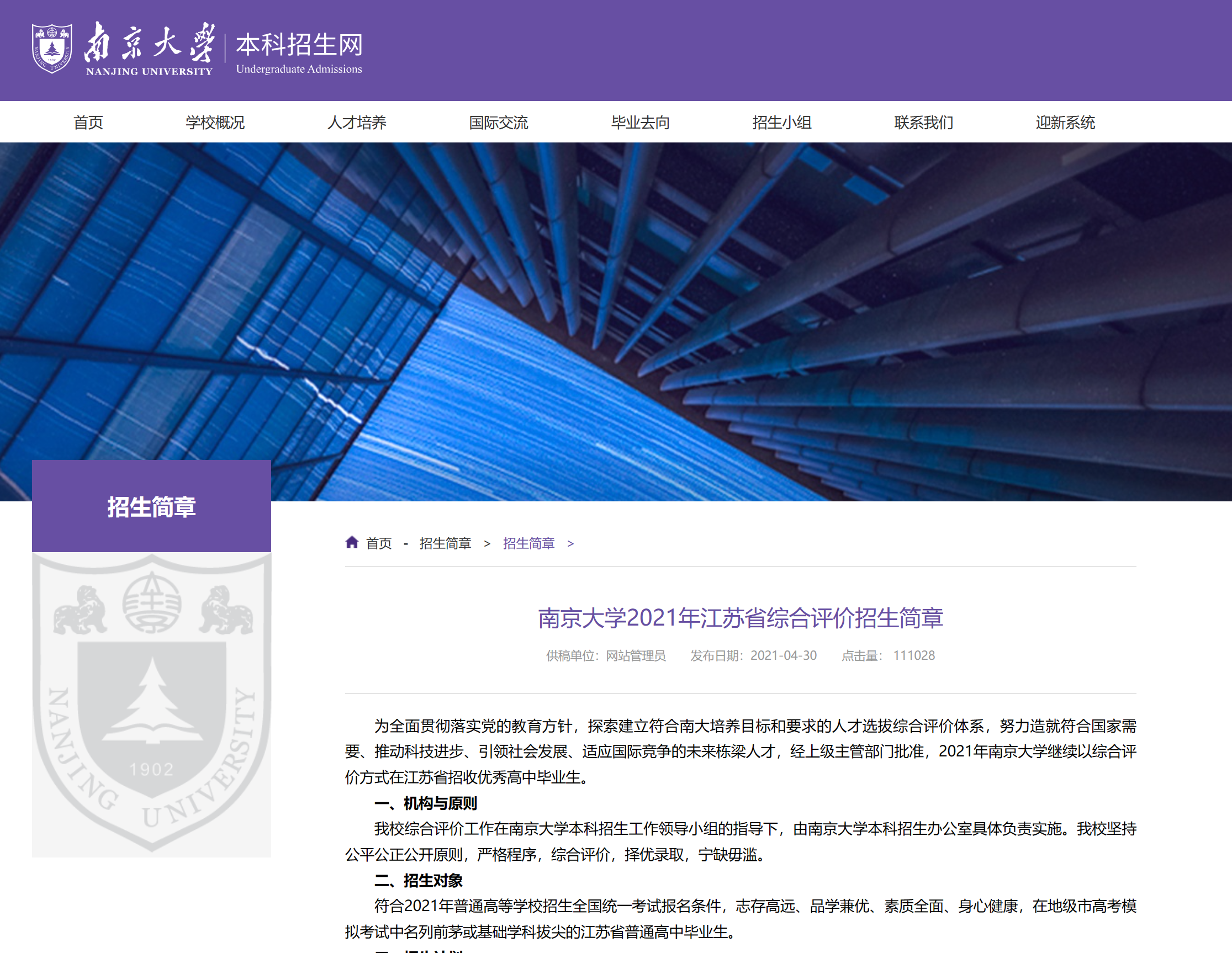Click the heading 一、机构与原则
Screen dimensions: 1232x953
[x=425, y=803]
